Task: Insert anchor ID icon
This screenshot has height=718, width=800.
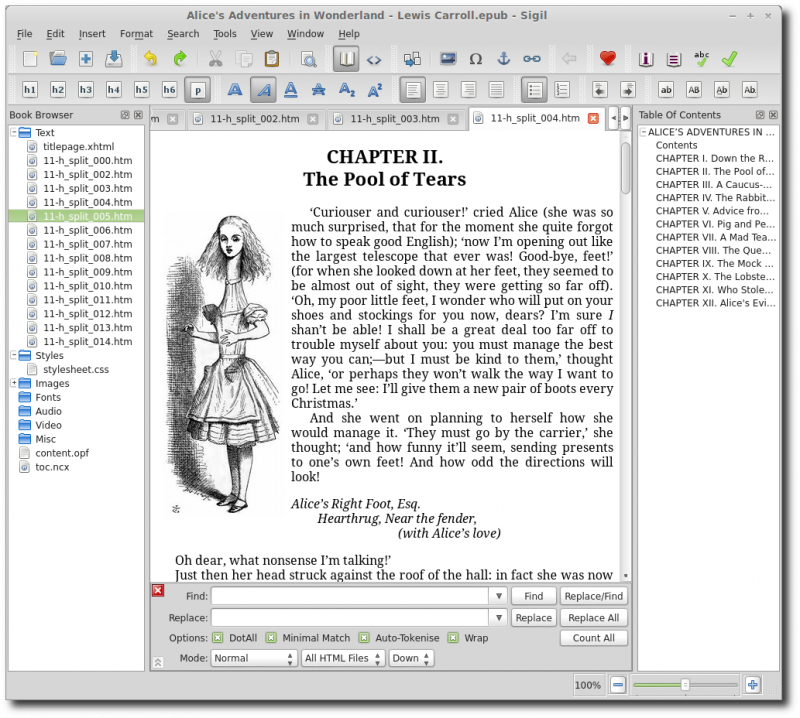Action: [504, 59]
